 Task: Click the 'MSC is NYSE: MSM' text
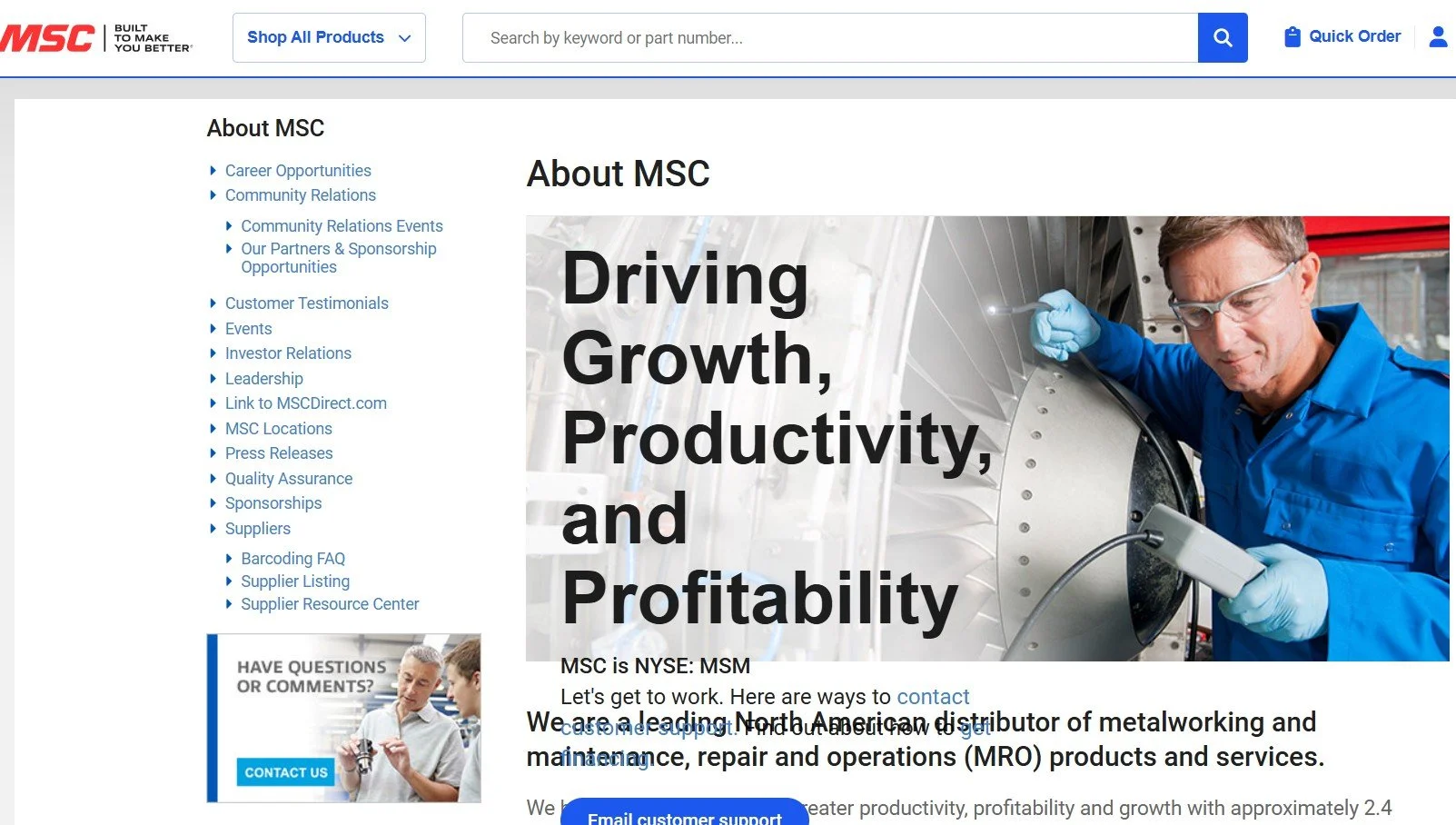[x=655, y=666]
